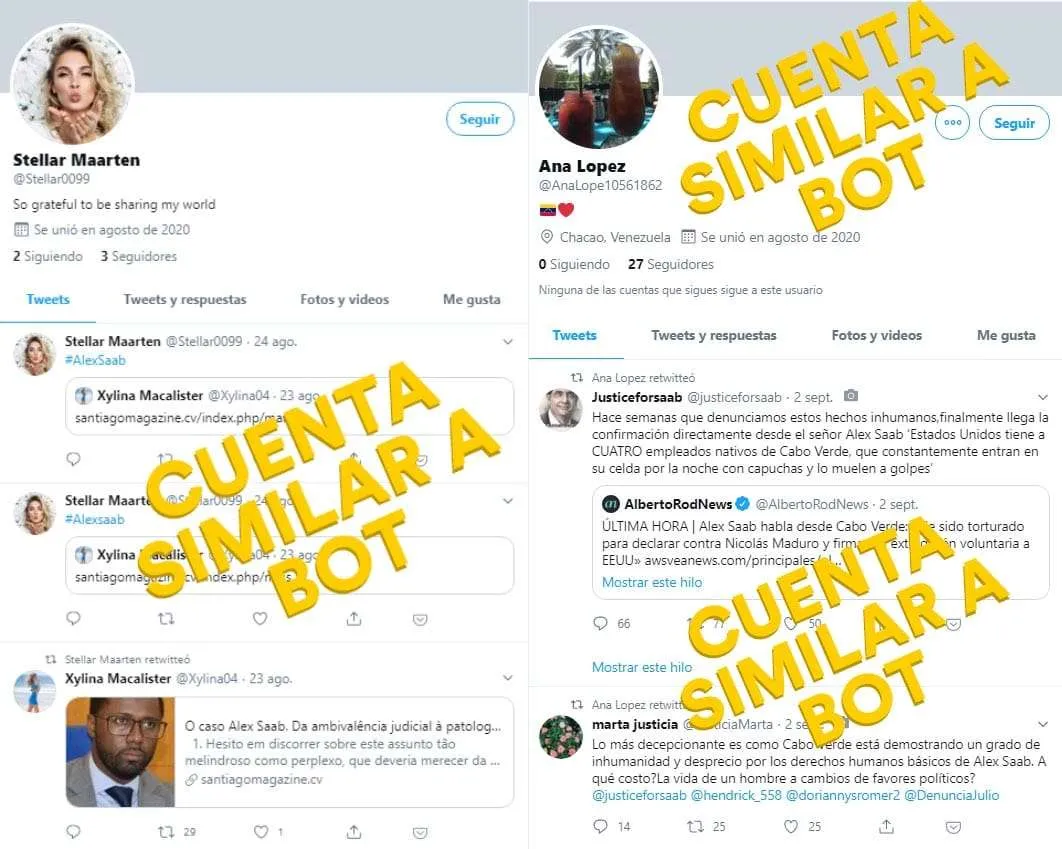The height and width of the screenshot is (849, 1062).
Task: Open the chevron menu on Justiceforsaab tweet
Action: pyautogui.click(x=1042, y=397)
